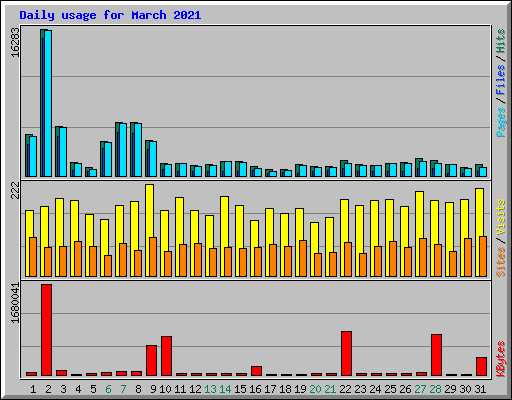This screenshot has width=512, height=400.
Task: Click the day 10 KBytes red bar
Action: pyautogui.click(x=166, y=356)
